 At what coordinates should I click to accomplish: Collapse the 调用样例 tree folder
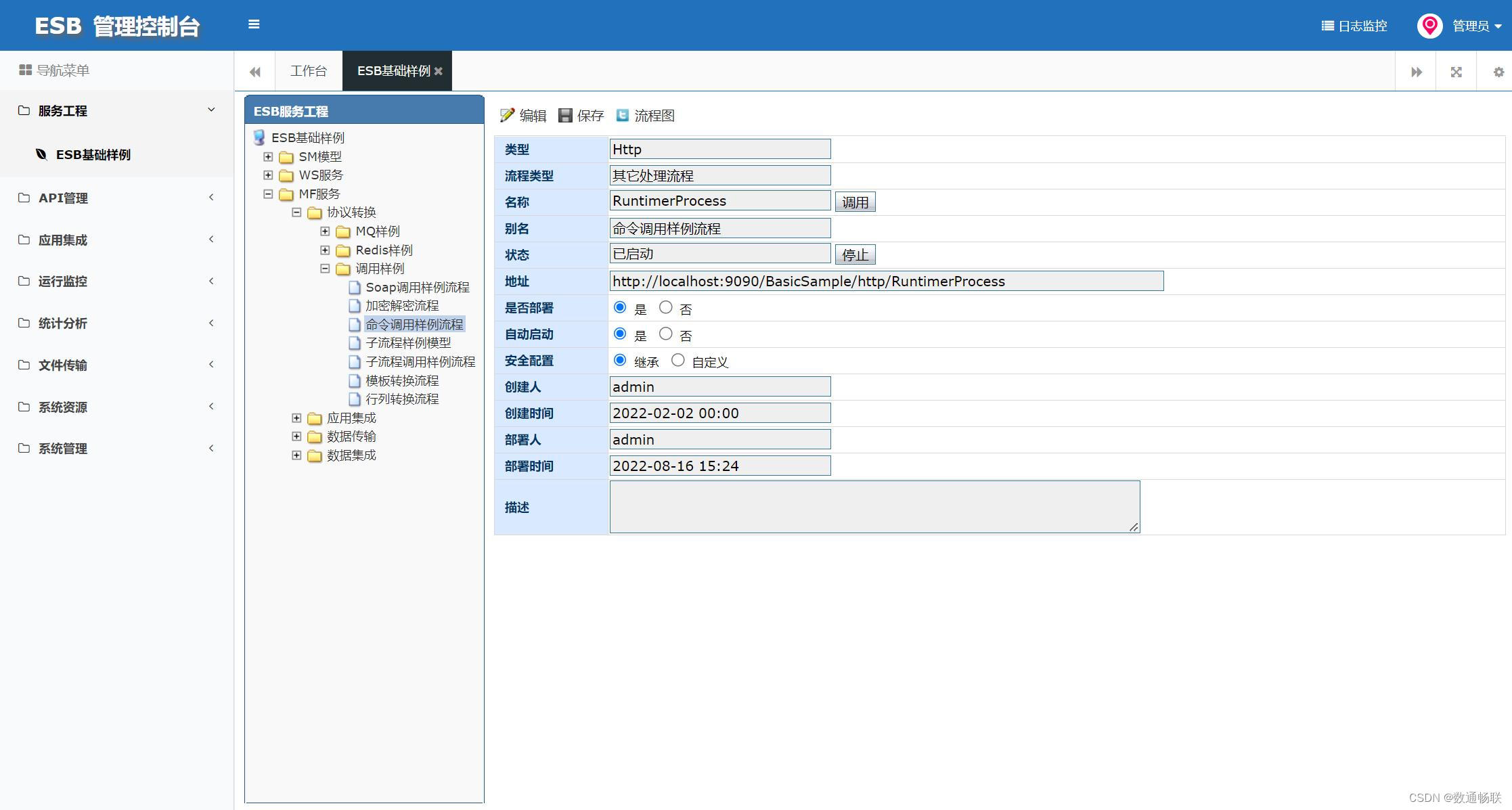click(325, 269)
